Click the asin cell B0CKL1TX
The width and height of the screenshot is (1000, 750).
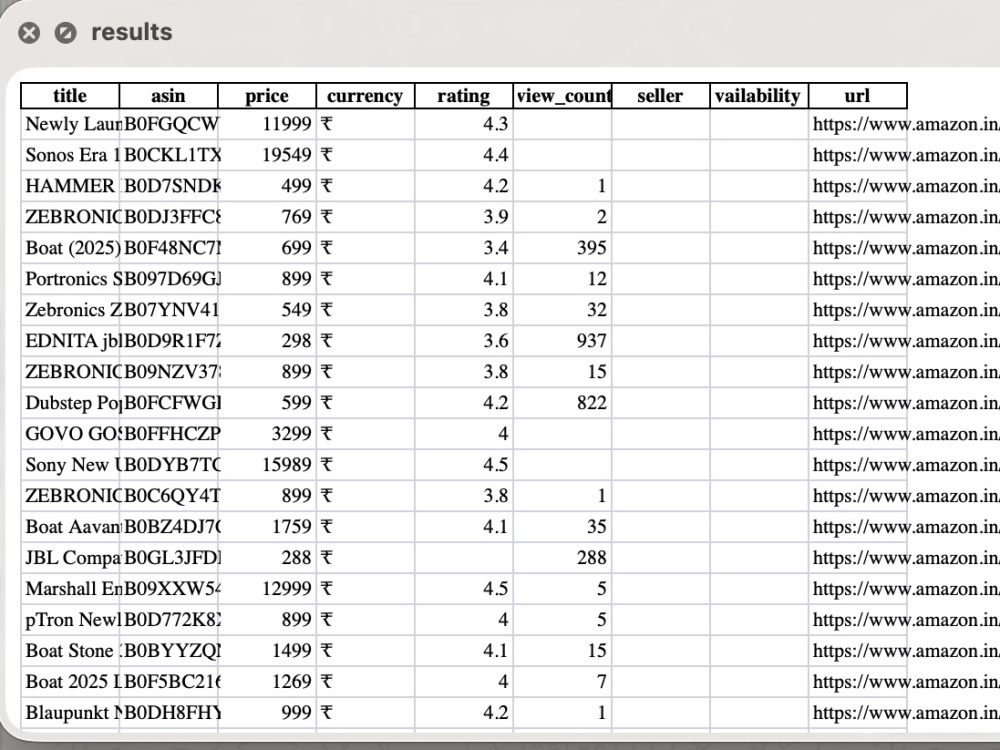[x=168, y=155]
